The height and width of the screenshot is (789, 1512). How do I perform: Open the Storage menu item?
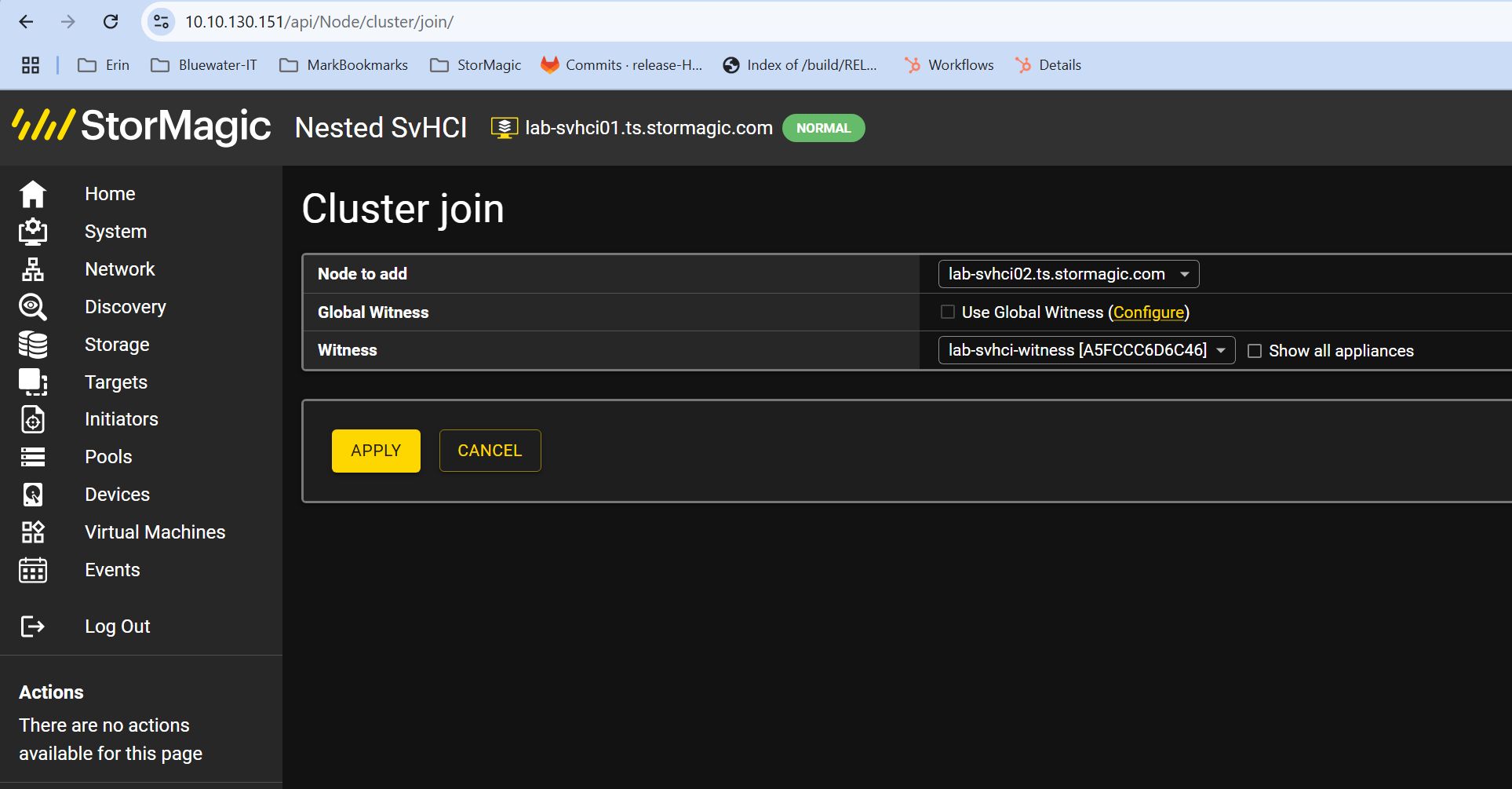coord(117,345)
